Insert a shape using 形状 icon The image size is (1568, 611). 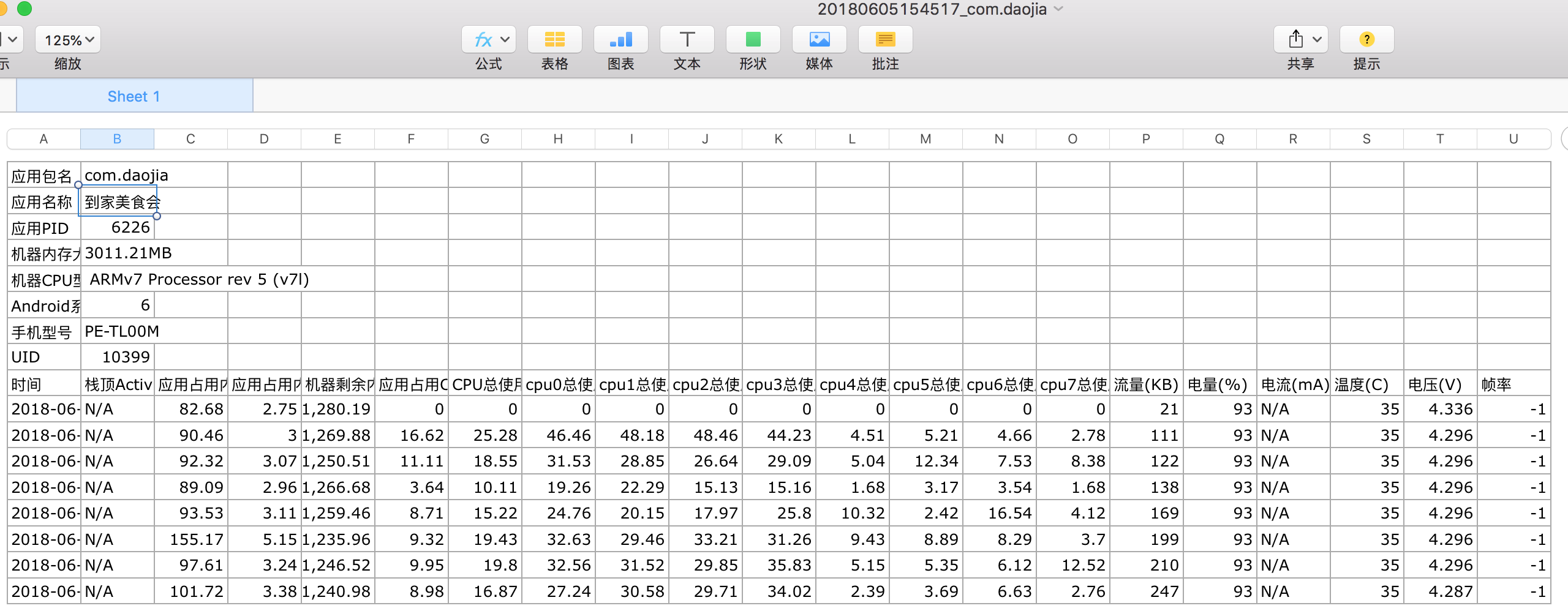tap(753, 40)
